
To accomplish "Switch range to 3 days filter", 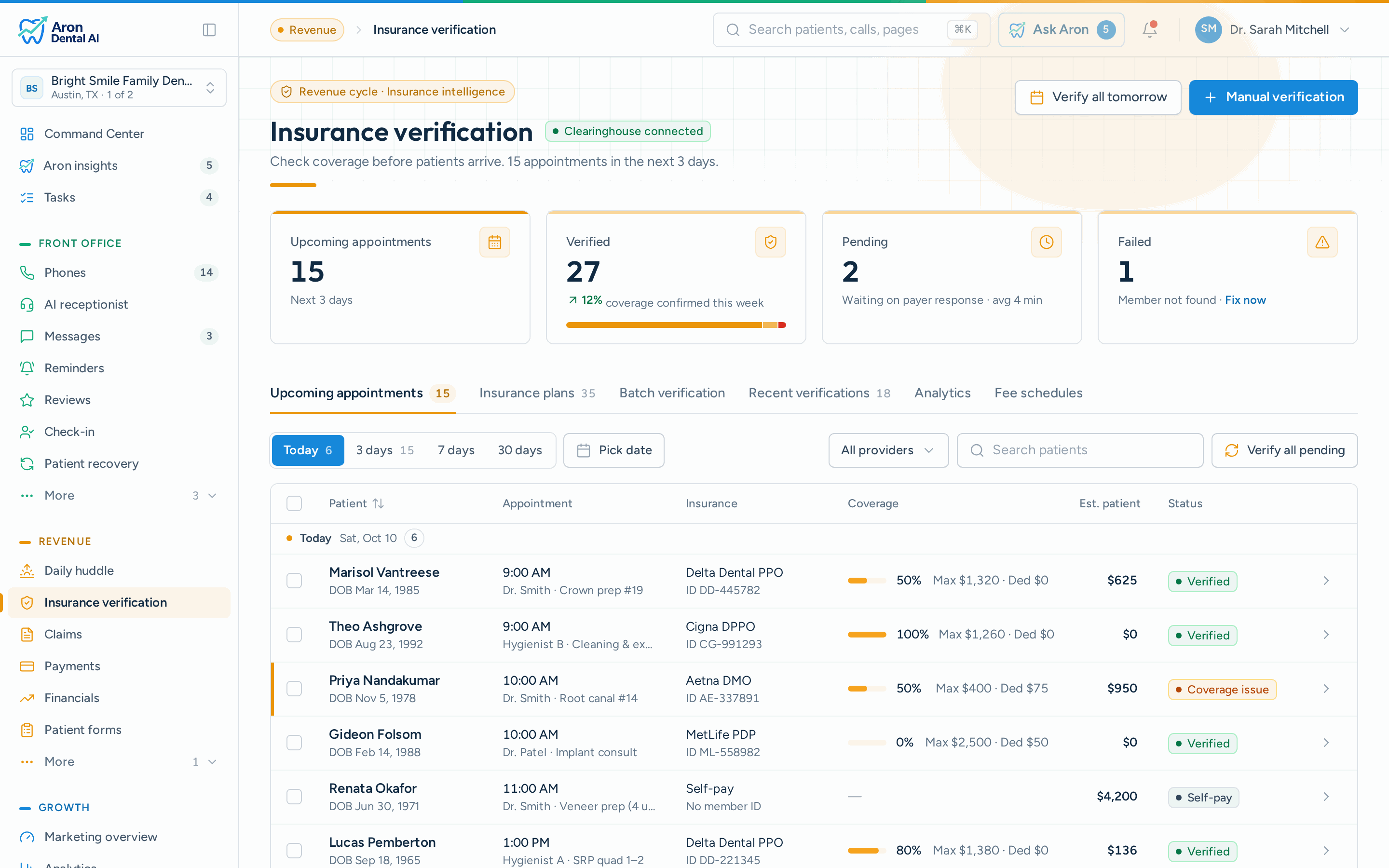I will pyautogui.click(x=384, y=451).
